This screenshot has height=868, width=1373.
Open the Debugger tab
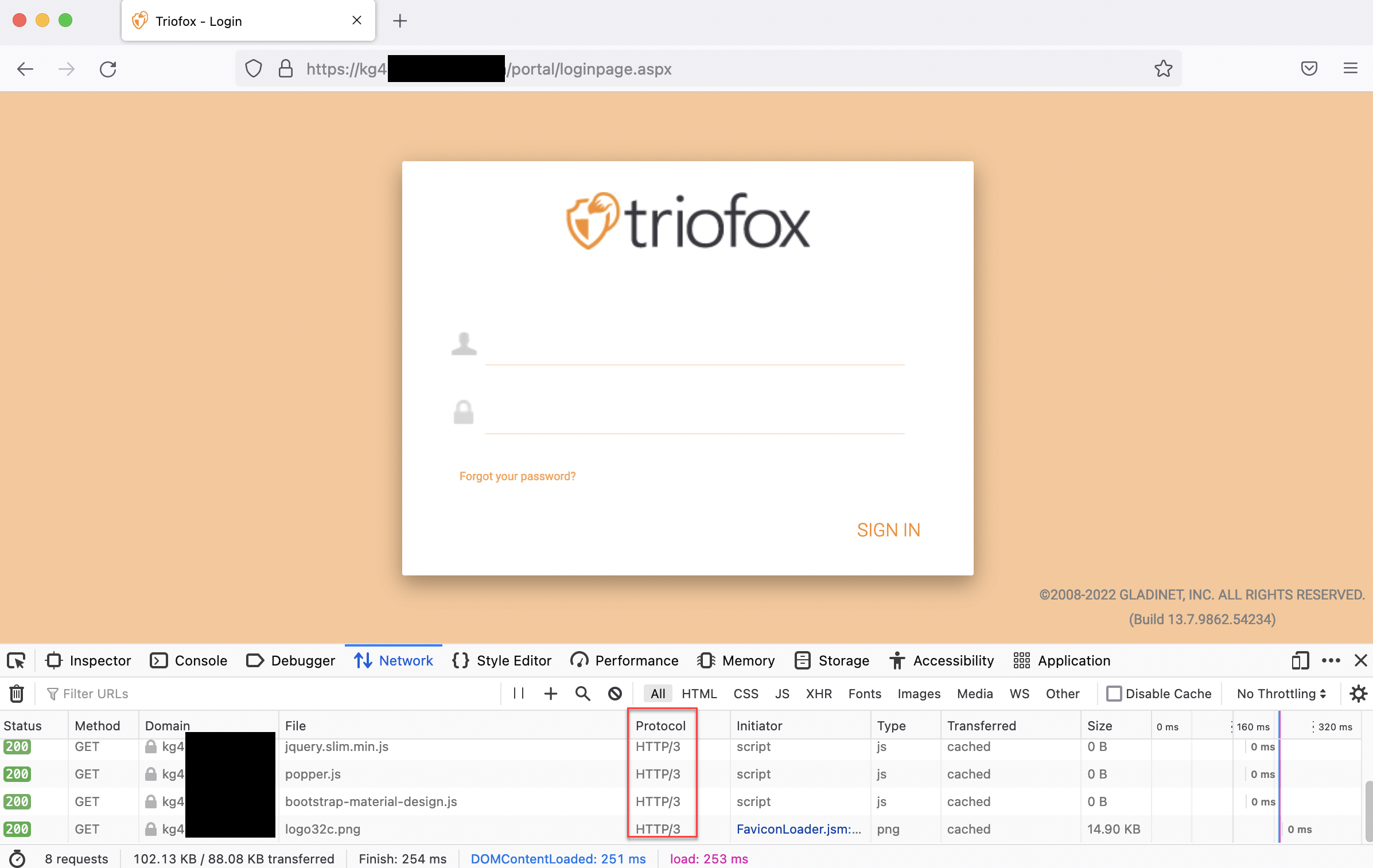[x=290, y=661]
